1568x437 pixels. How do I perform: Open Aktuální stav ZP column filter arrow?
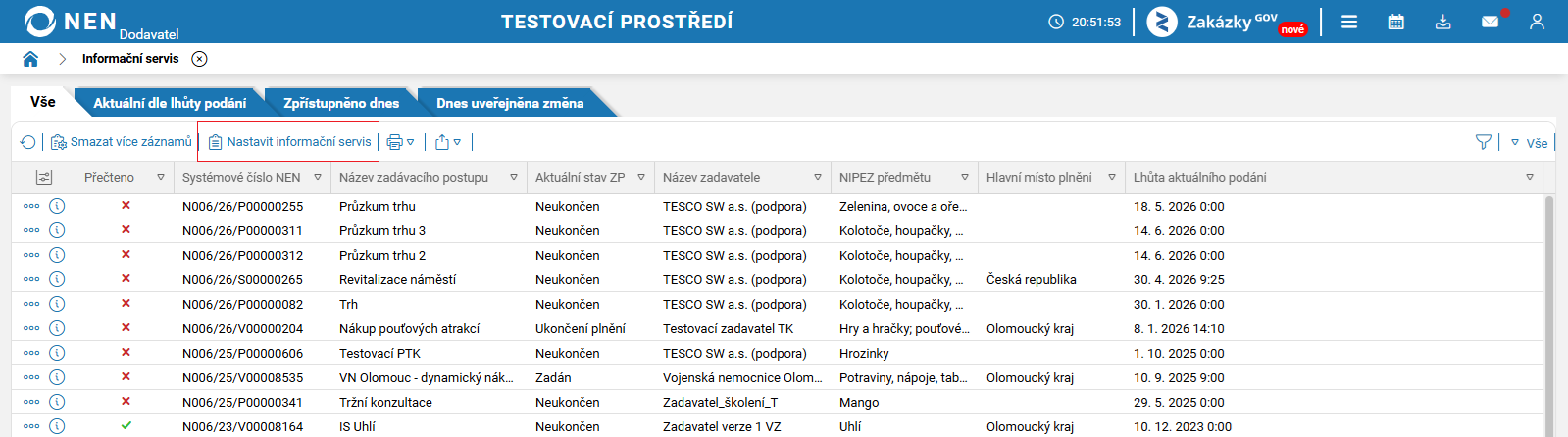point(641,177)
